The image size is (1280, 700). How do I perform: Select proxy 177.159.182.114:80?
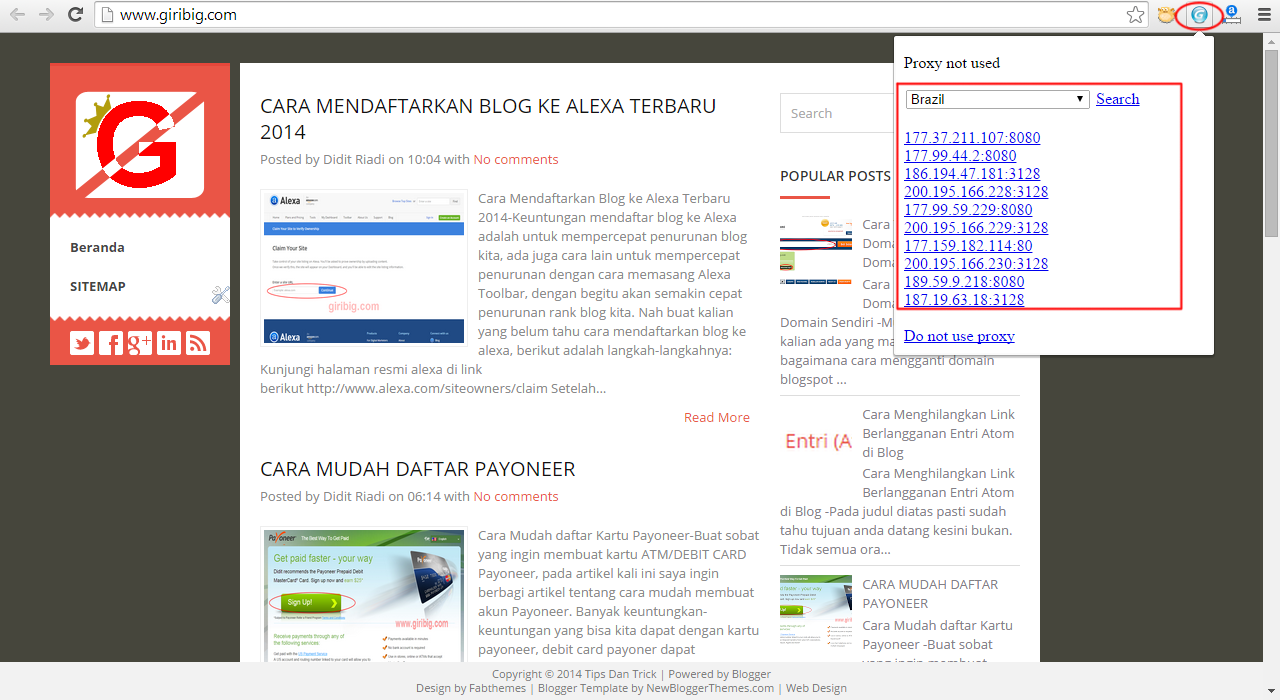[968, 246]
